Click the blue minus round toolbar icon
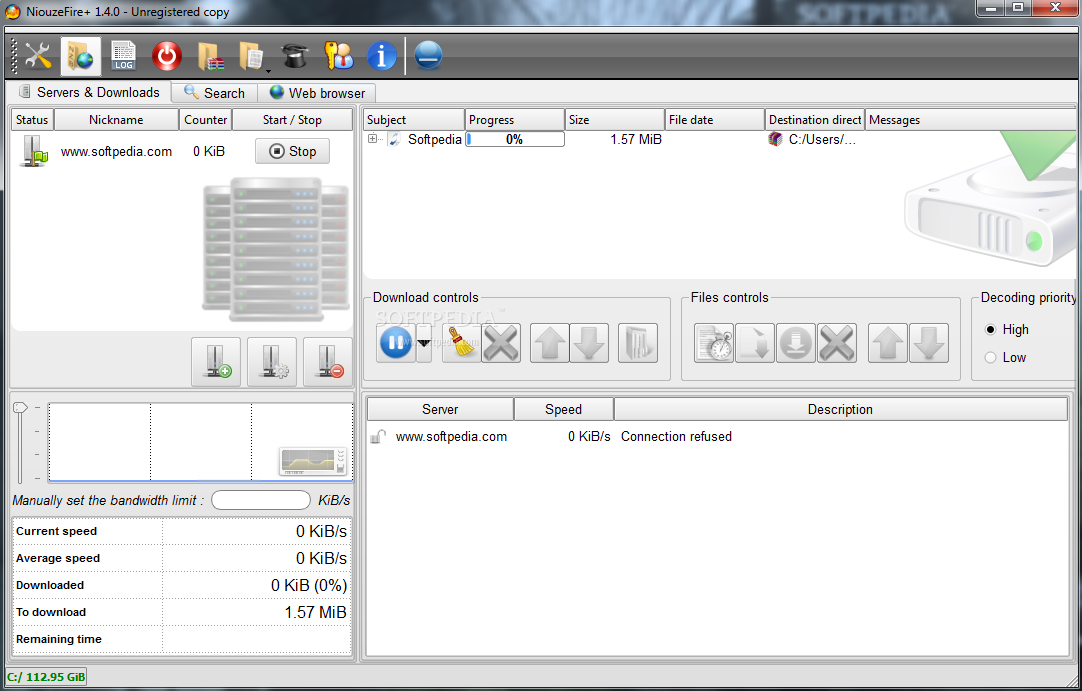 [428, 56]
